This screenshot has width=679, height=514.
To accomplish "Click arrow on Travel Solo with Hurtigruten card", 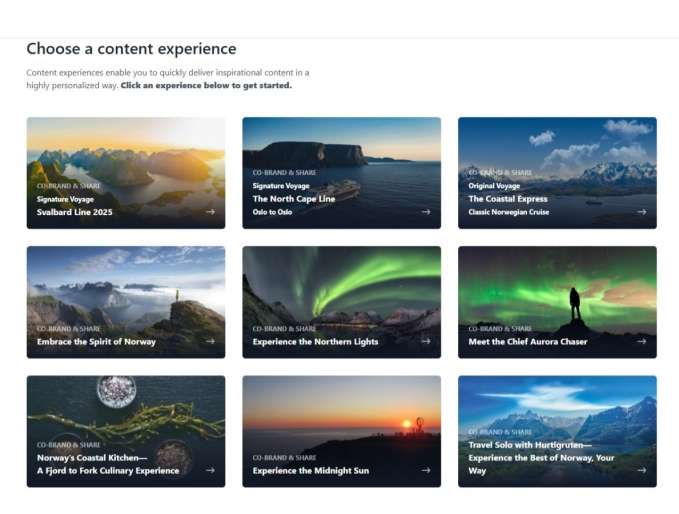I will 642,470.
